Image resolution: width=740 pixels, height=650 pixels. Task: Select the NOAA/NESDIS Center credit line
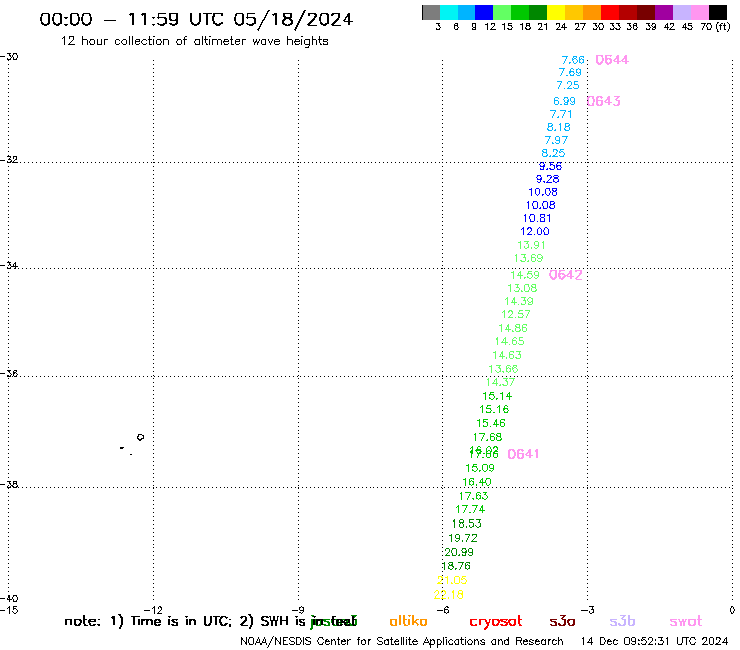402,641
